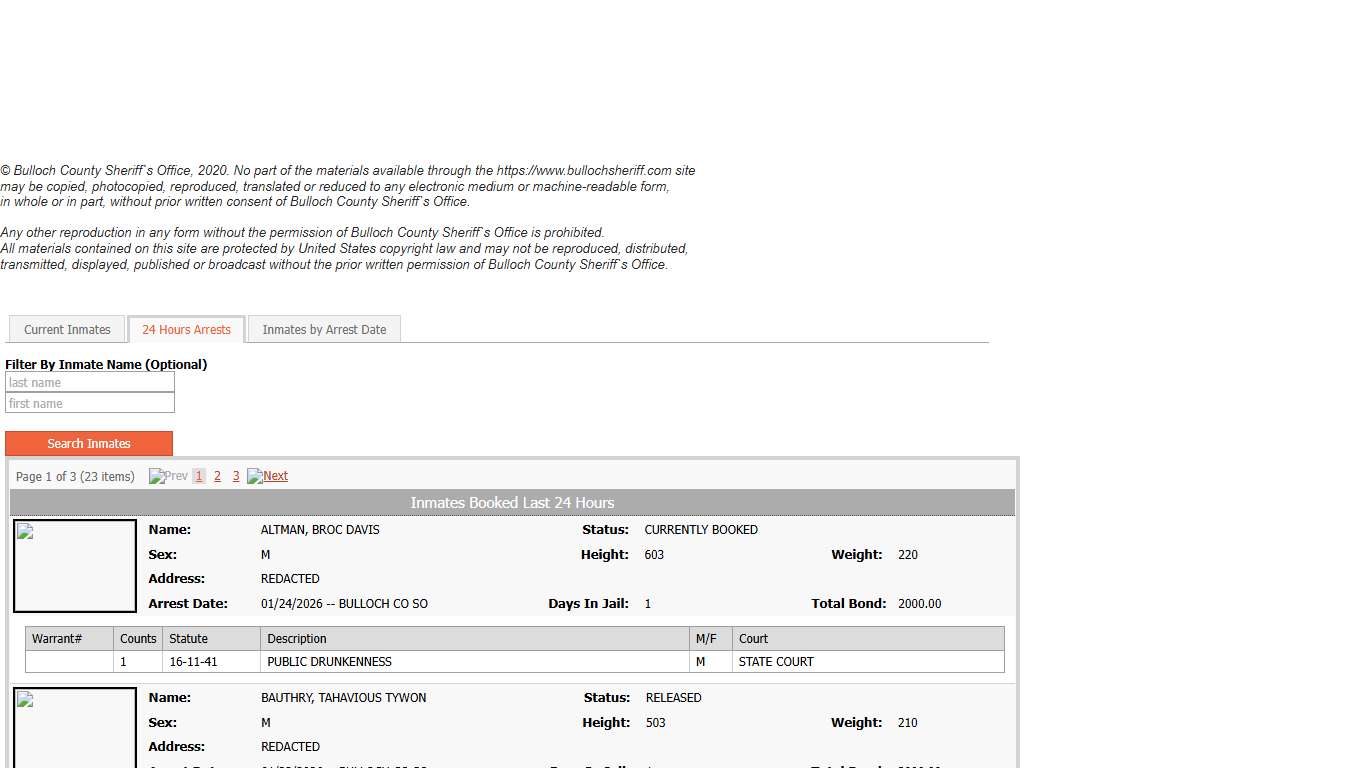Focus the last name filter field

(90, 383)
